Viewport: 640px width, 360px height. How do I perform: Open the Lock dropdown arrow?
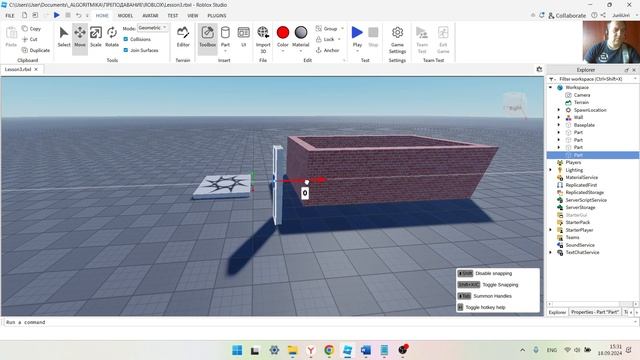point(339,39)
